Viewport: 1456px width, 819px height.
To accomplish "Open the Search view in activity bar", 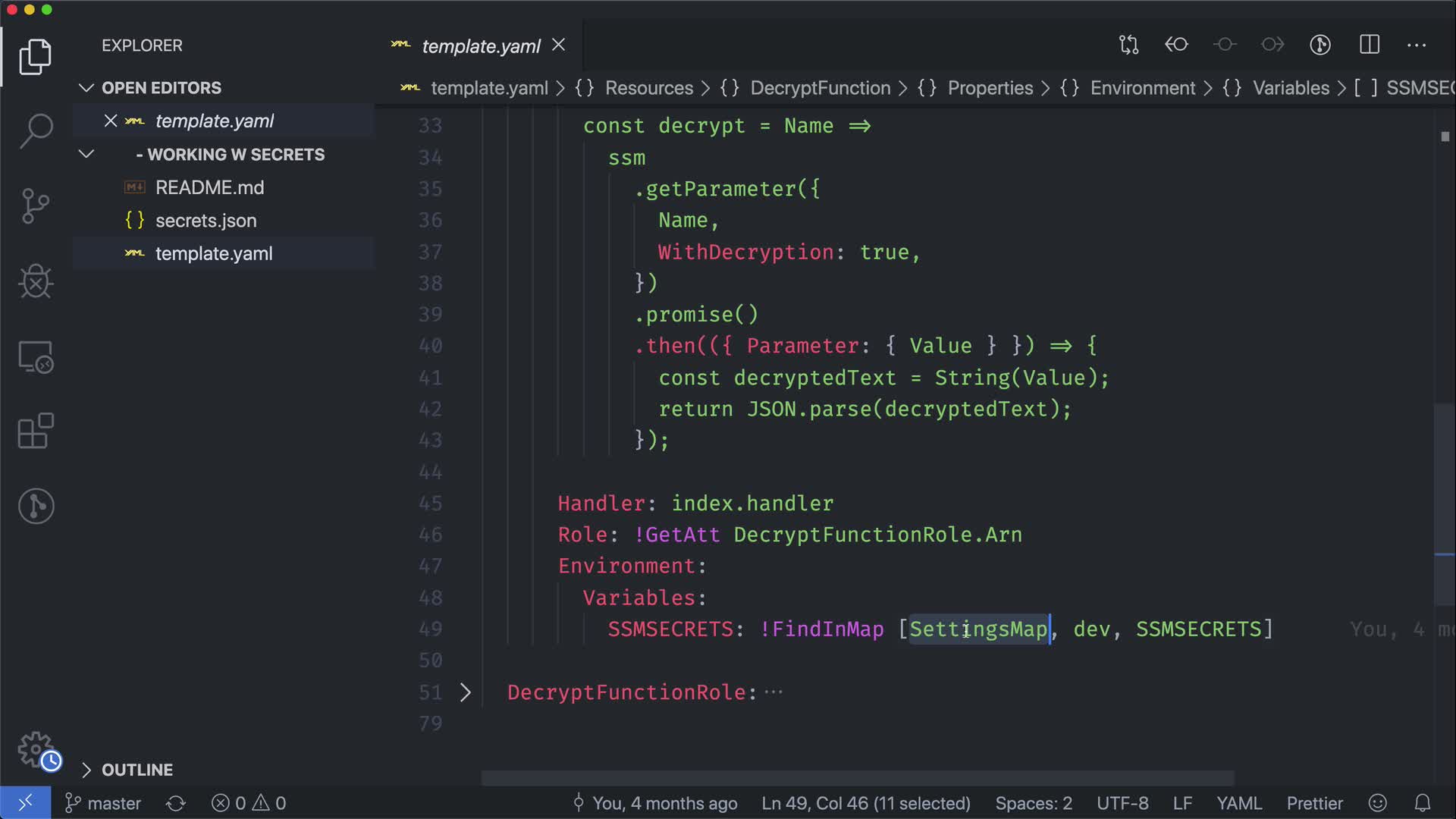I will (36, 130).
